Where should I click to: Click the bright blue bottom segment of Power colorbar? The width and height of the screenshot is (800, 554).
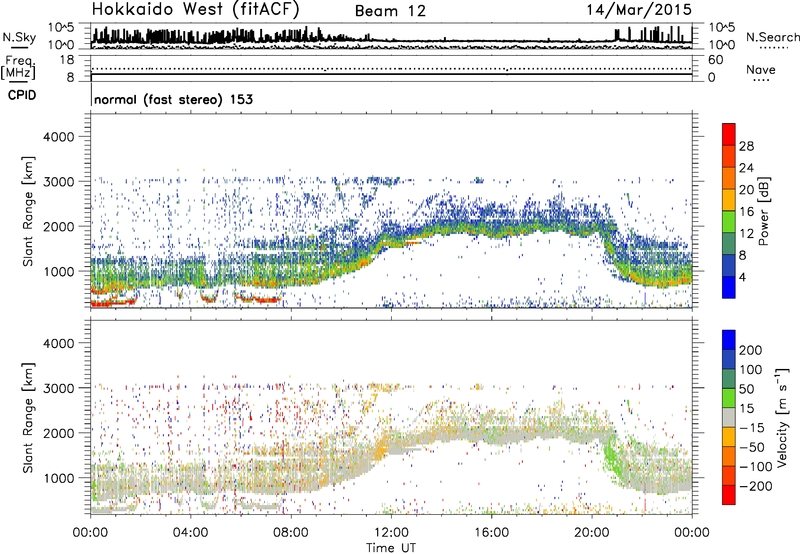[729, 287]
